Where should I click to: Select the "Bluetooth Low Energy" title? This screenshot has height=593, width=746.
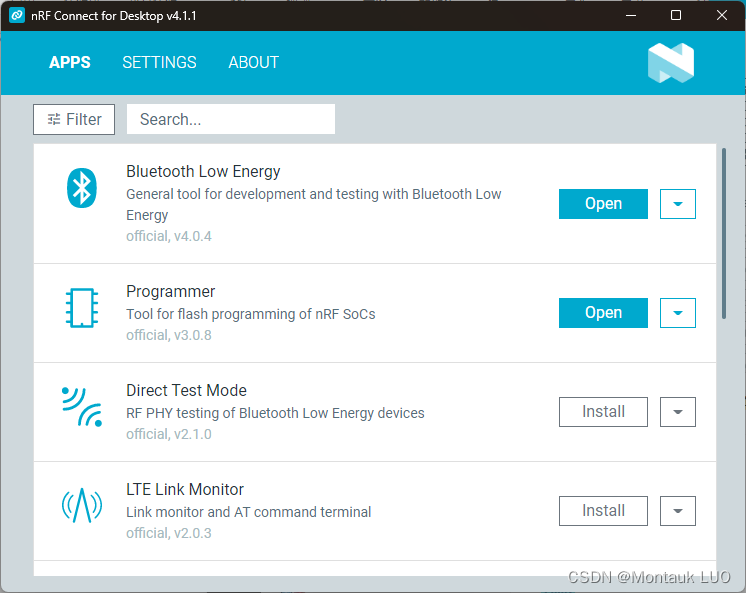coord(203,171)
